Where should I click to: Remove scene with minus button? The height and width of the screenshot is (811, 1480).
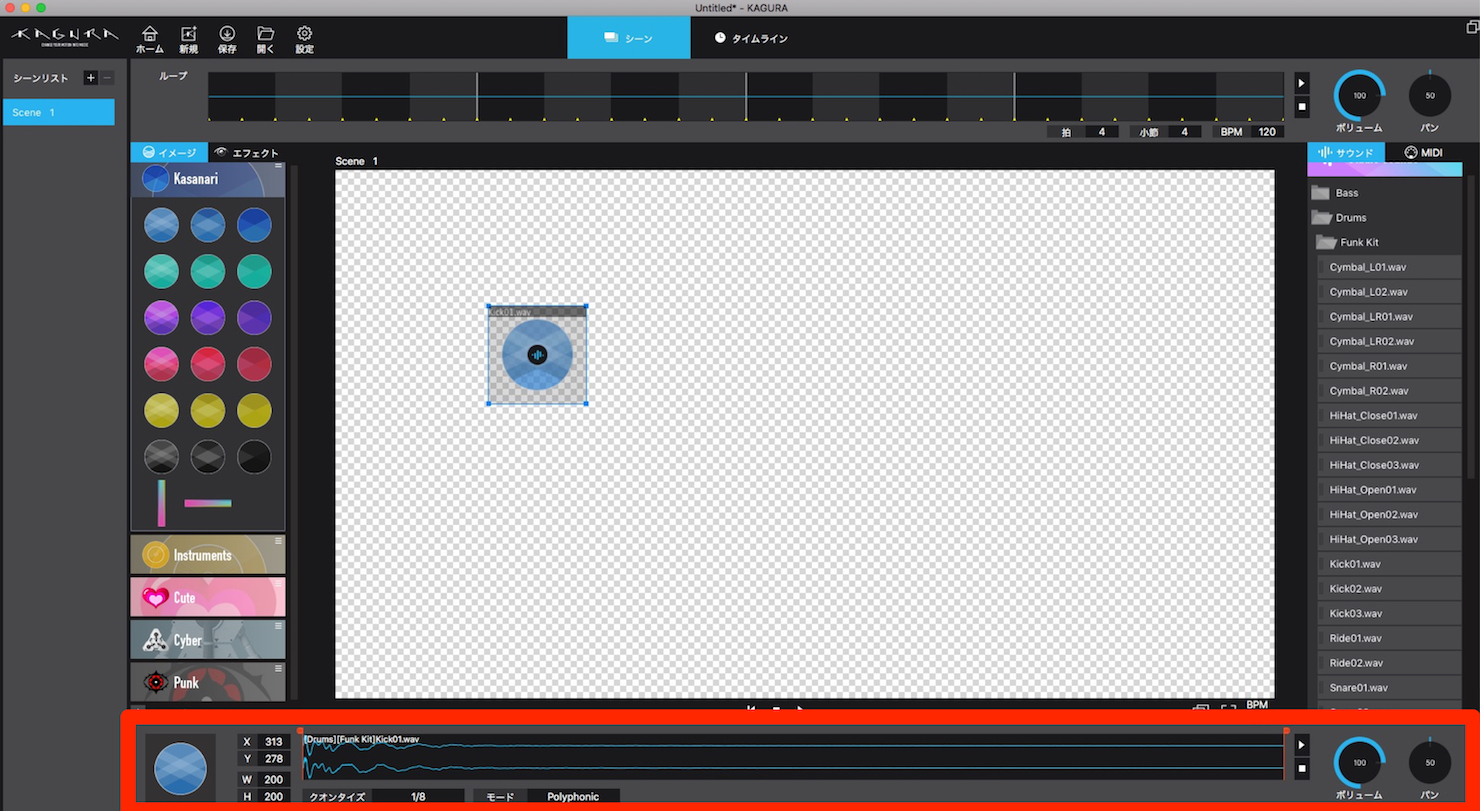[107, 78]
